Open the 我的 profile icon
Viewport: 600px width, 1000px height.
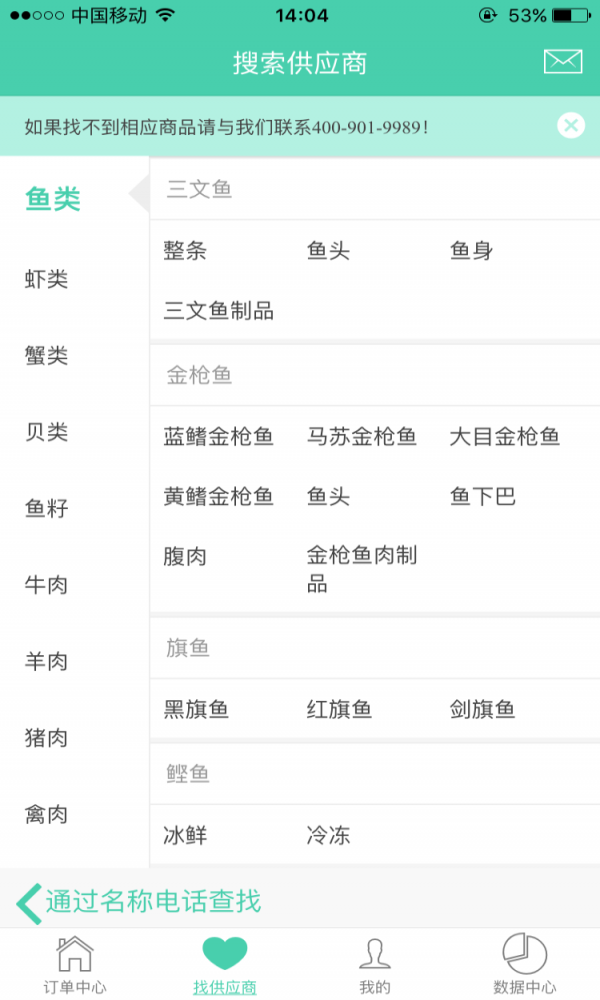(375, 953)
